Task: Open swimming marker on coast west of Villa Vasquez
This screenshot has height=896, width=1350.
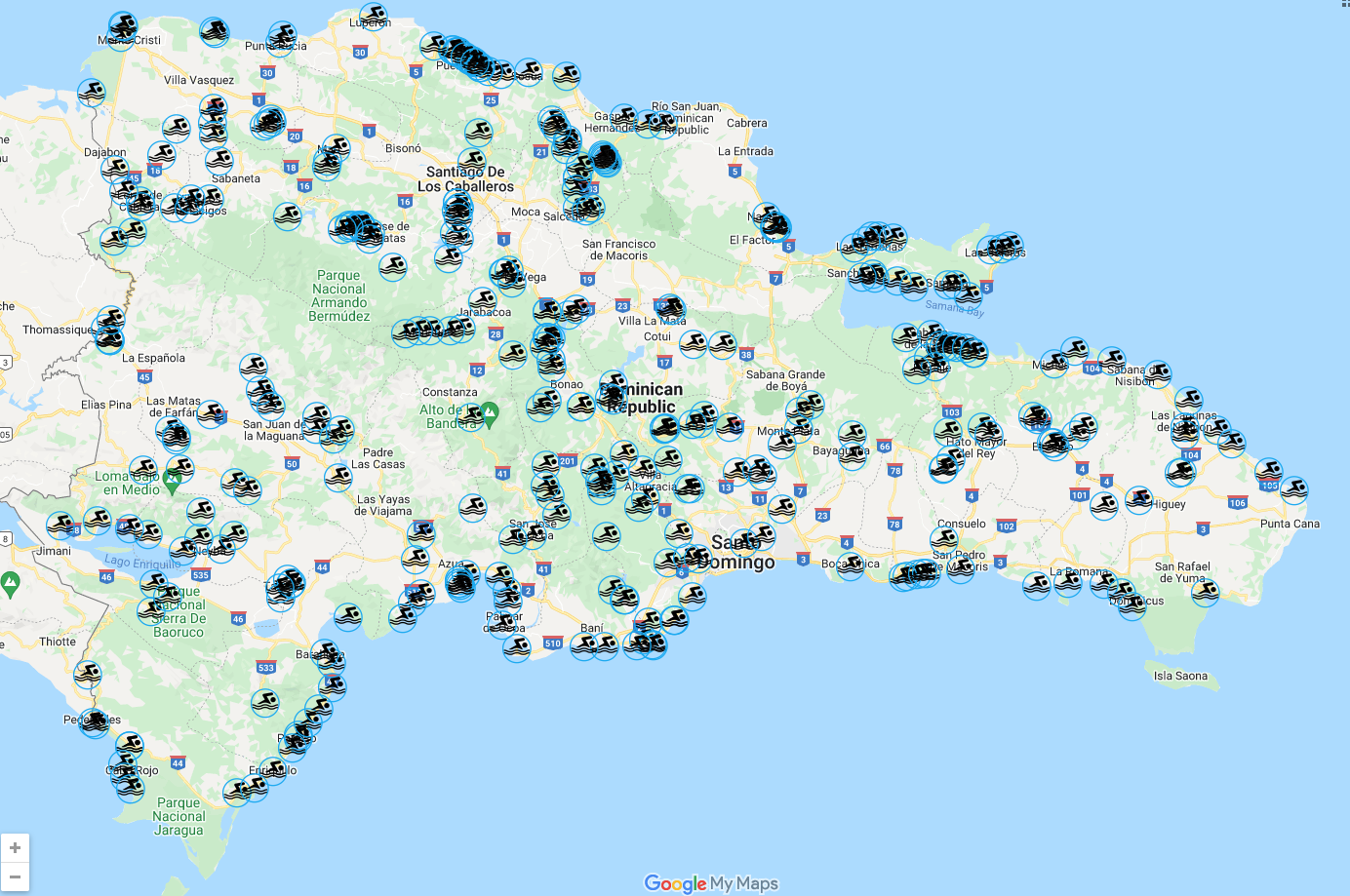Action: coord(92,94)
